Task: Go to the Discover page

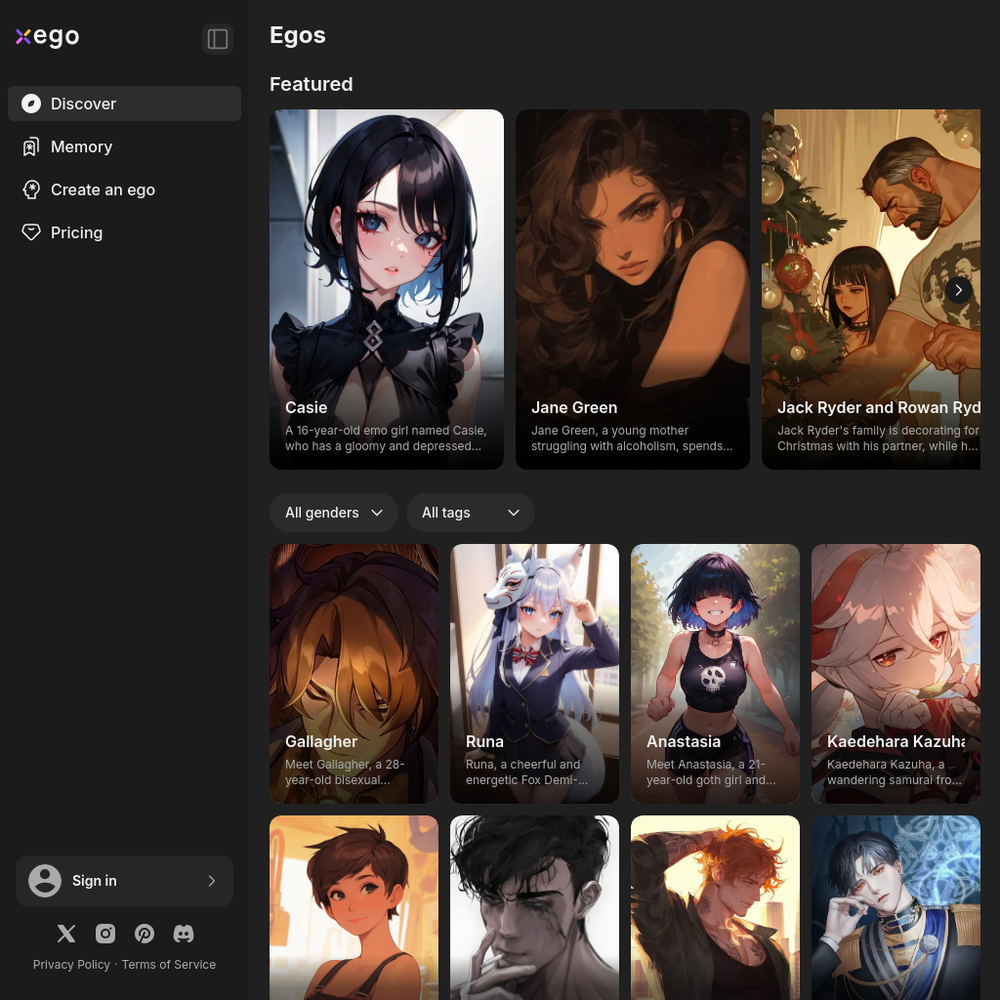Action: [x=124, y=103]
